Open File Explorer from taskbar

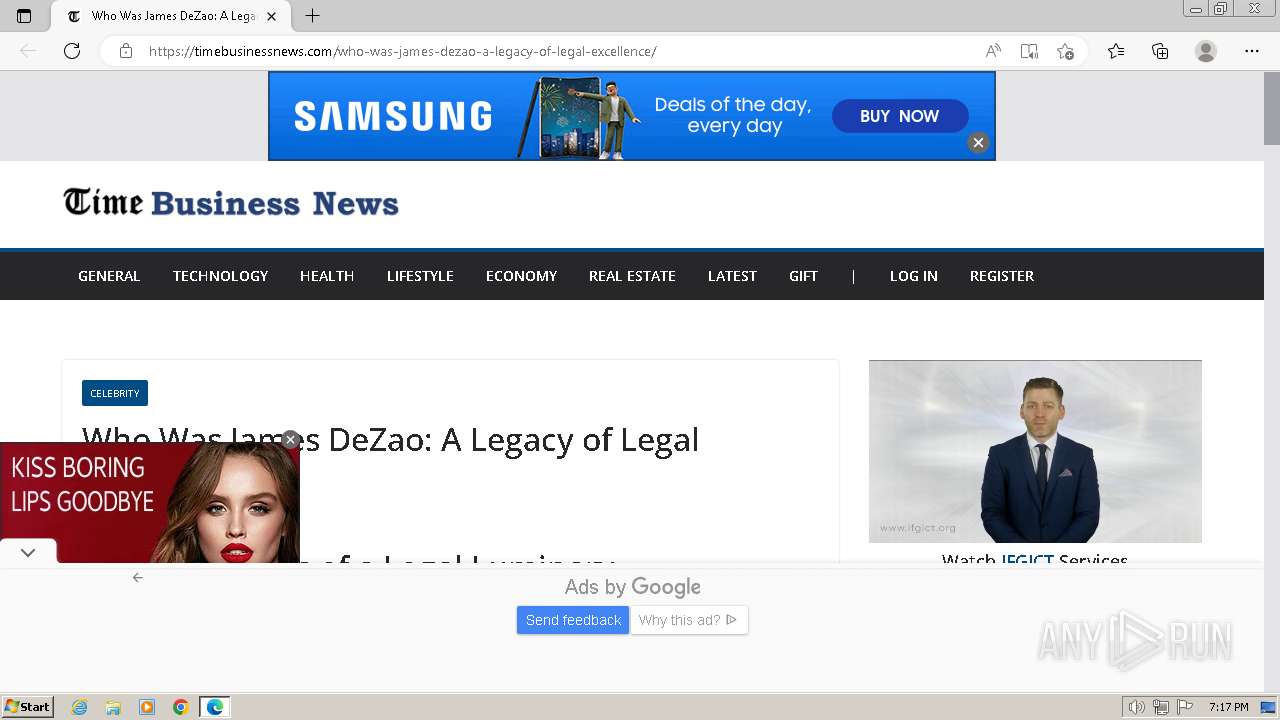click(113, 707)
